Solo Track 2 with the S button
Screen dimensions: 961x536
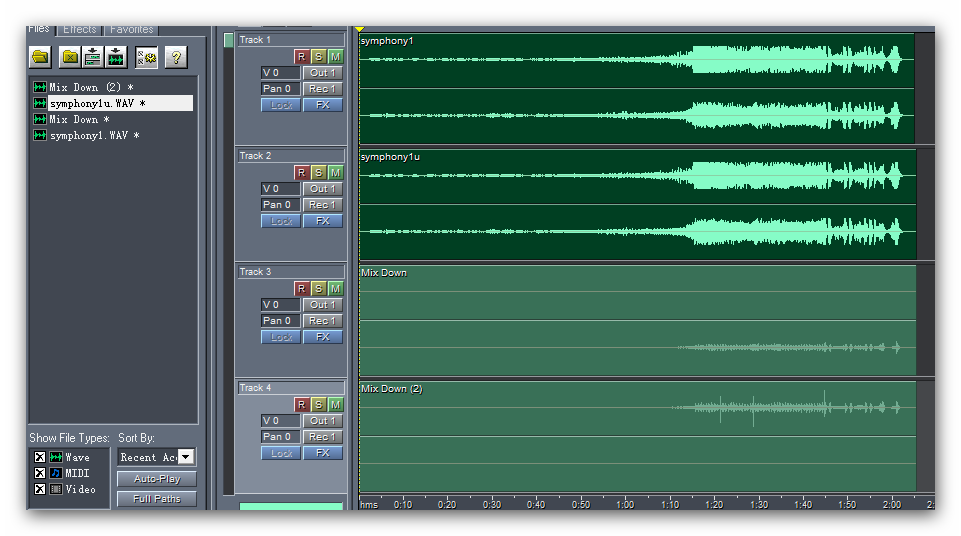[x=318, y=173]
